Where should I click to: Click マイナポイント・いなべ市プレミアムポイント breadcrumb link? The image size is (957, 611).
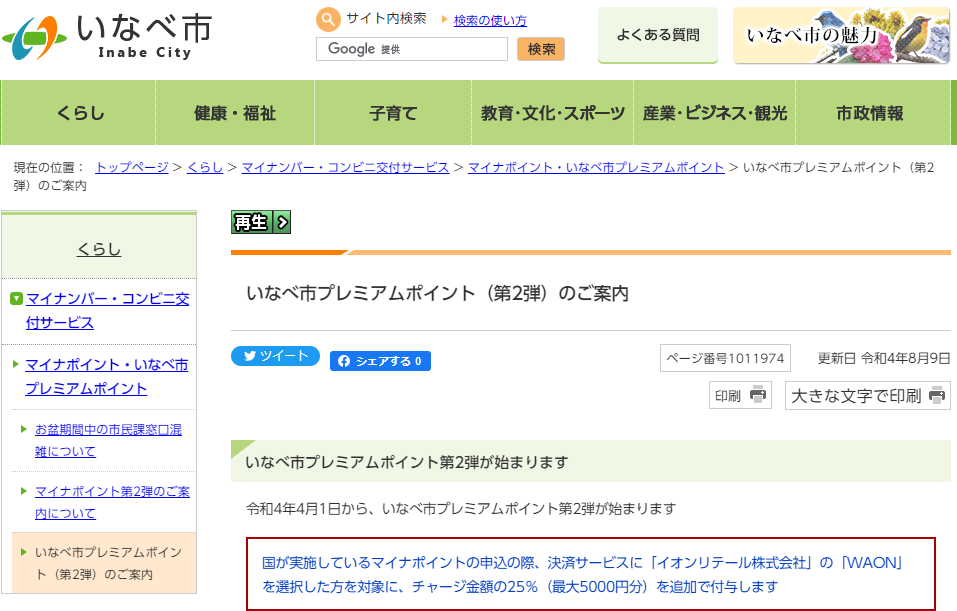[x=596, y=167]
